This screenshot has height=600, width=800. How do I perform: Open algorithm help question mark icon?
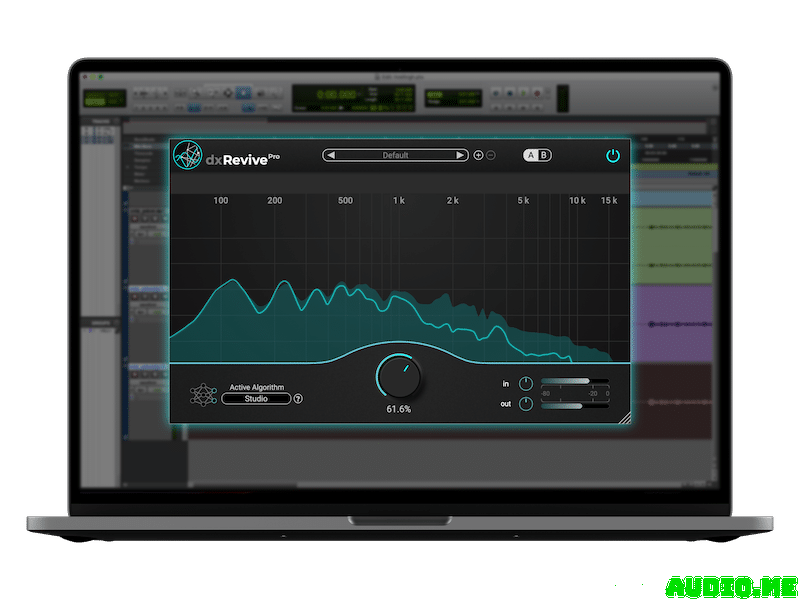[x=298, y=399]
